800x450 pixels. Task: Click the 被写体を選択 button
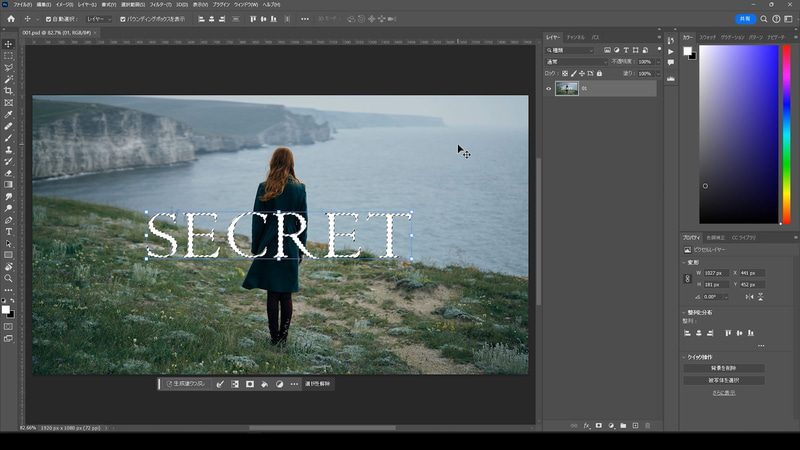(723, 380)
